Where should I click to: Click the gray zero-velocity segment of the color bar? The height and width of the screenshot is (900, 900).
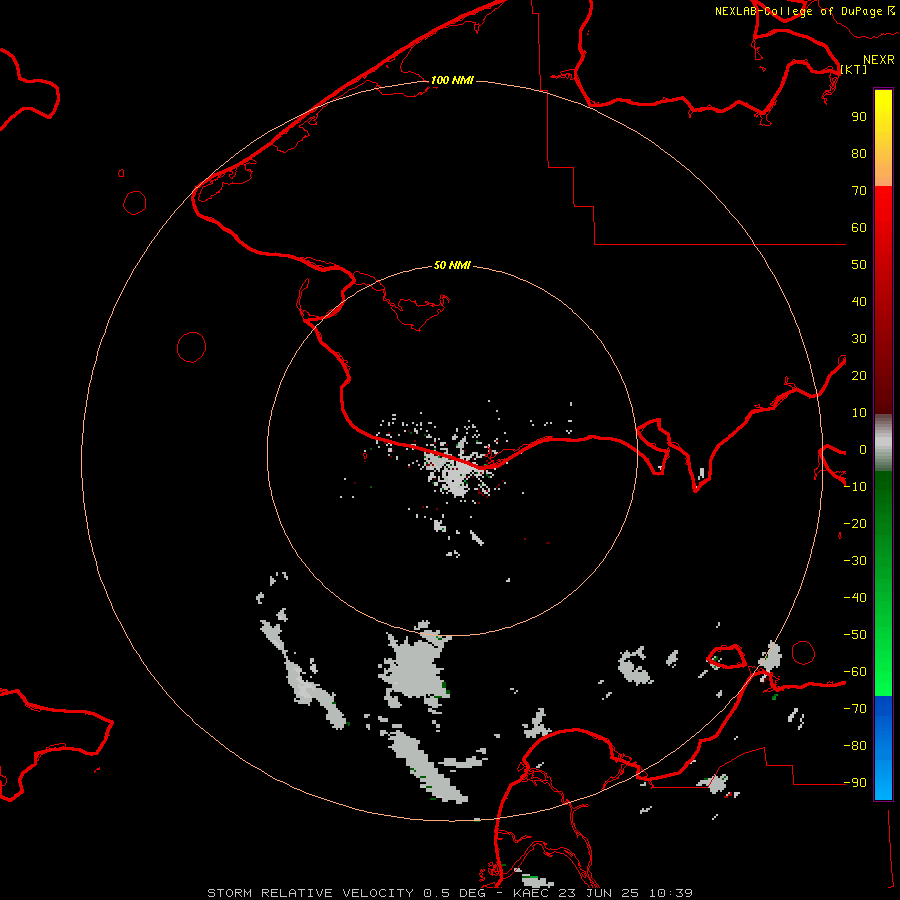pyautogui.click(x=883, y=443)
